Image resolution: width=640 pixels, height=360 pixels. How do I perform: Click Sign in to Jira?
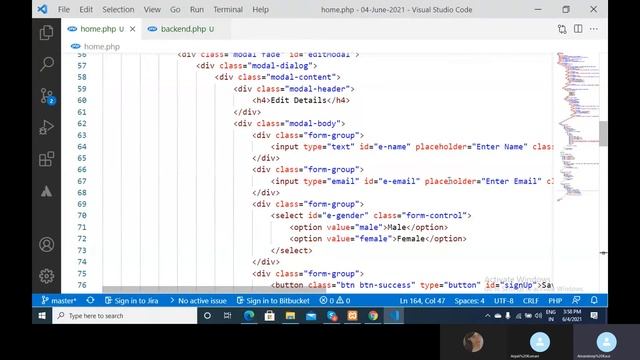pyautogui.click(x=131, y=301)
